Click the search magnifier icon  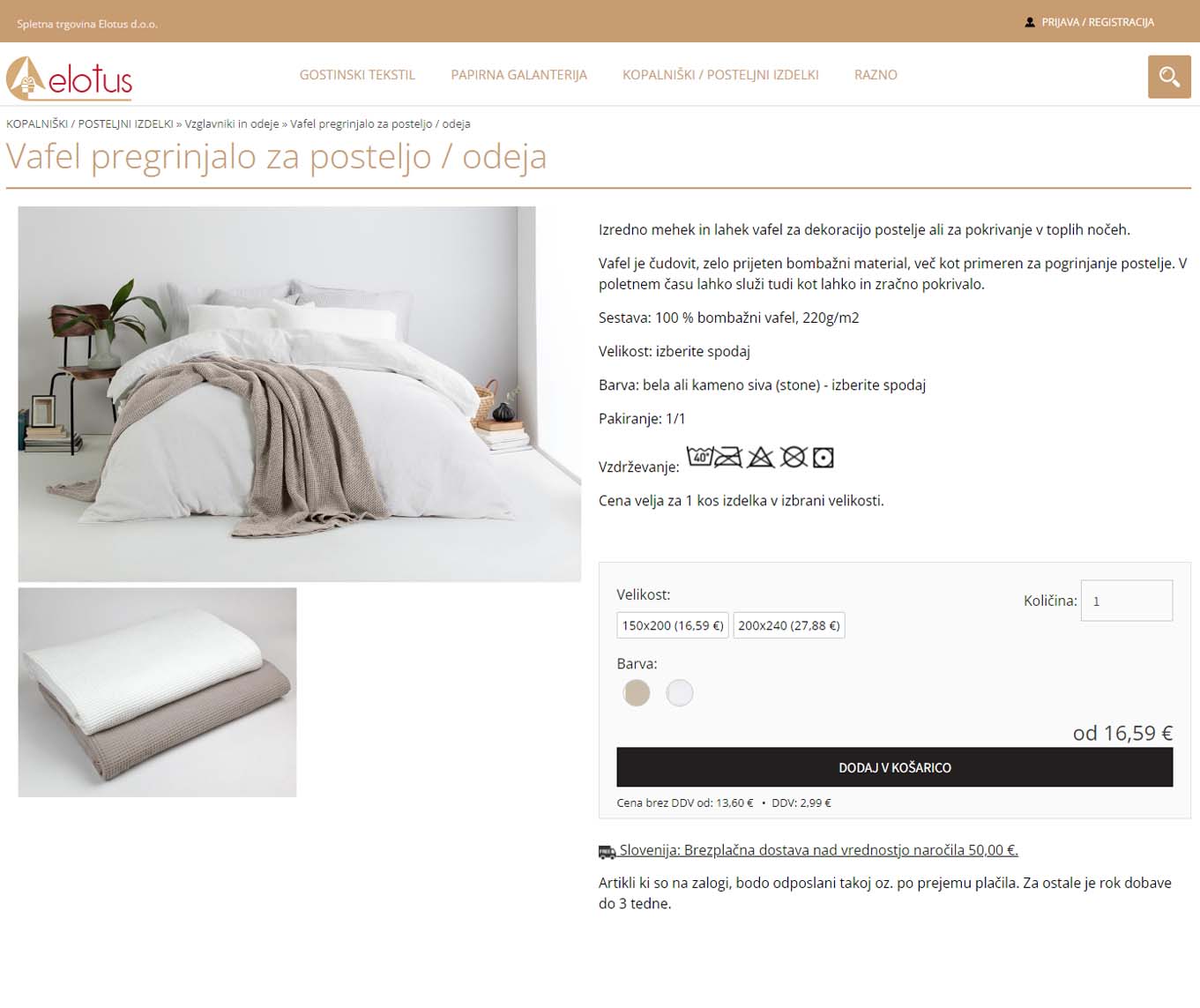tap(1169, 77)
